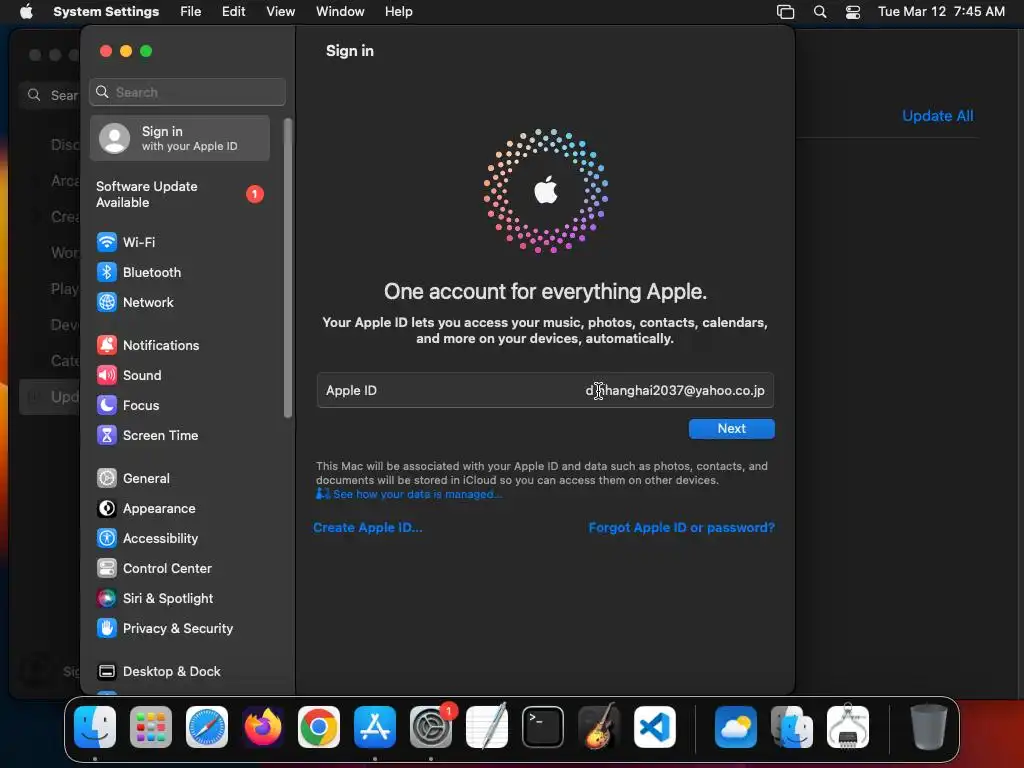Image resolution: width=1024 pixels, height=768 pixels.
Task: Open Trash from the Dock
Action: pos(929,727)
